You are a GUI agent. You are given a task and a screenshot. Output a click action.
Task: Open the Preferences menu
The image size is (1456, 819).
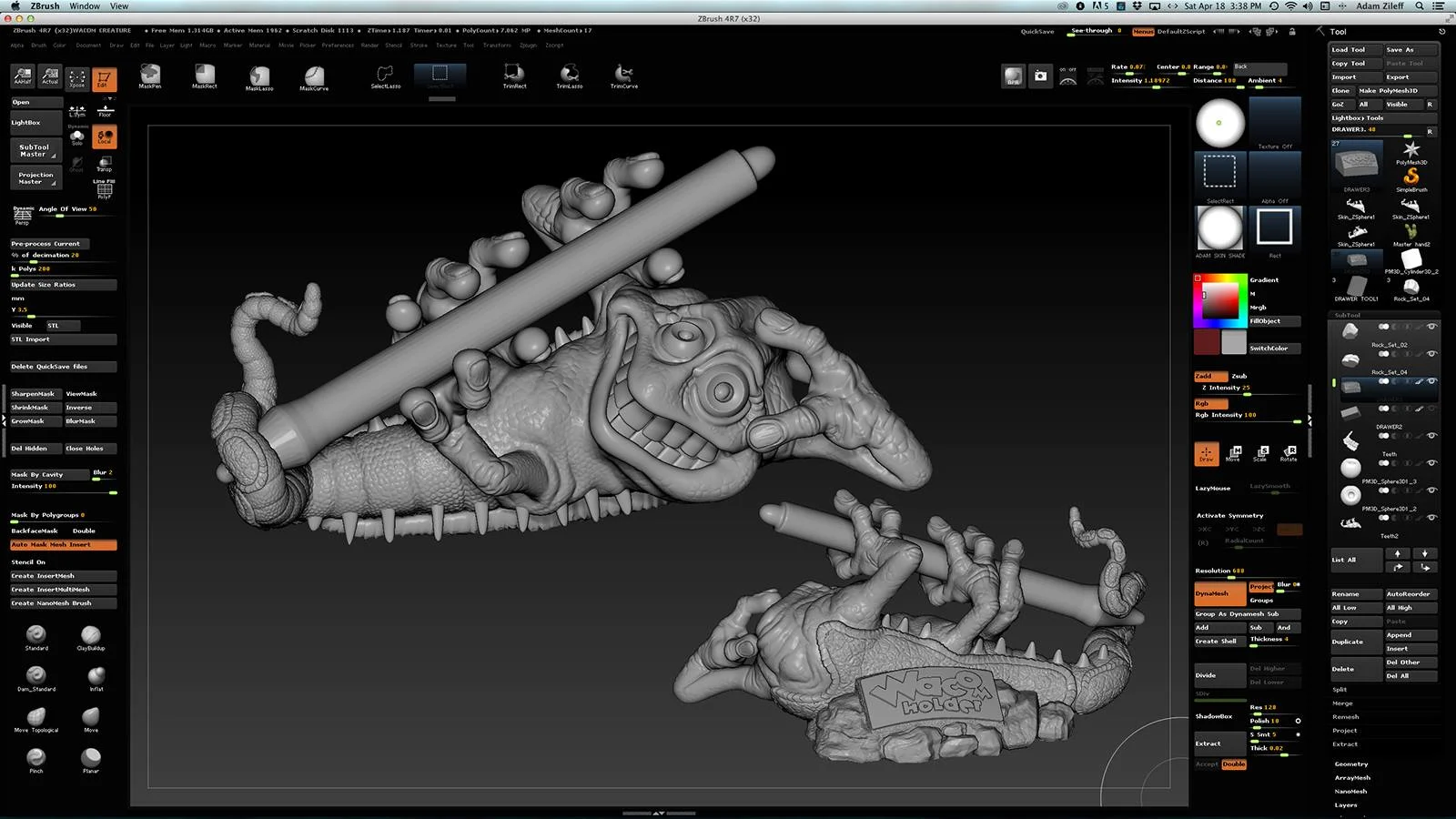(338, 45)
